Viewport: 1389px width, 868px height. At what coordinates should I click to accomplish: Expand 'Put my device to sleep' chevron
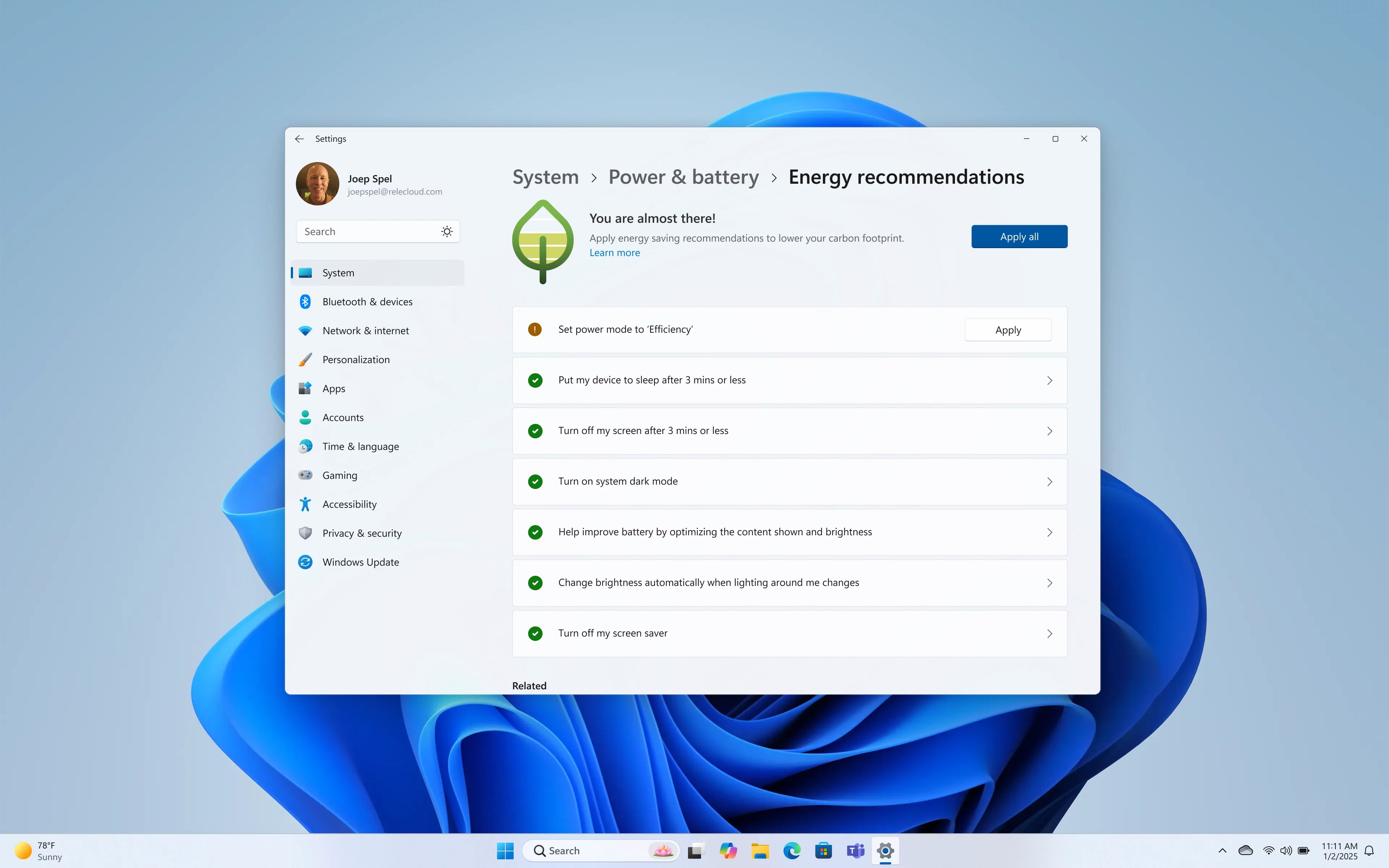click(x=1049, y=380)
